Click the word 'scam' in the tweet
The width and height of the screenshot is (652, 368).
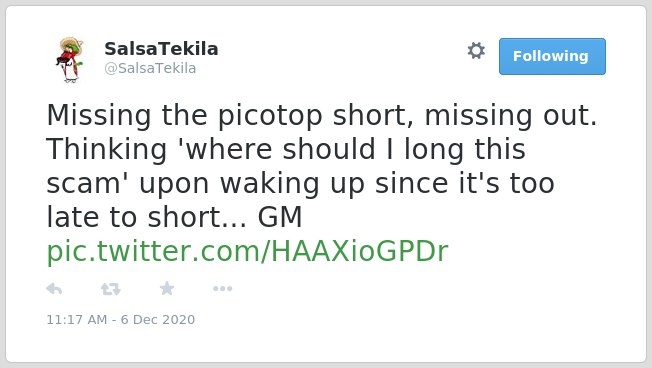coord(83,184)
